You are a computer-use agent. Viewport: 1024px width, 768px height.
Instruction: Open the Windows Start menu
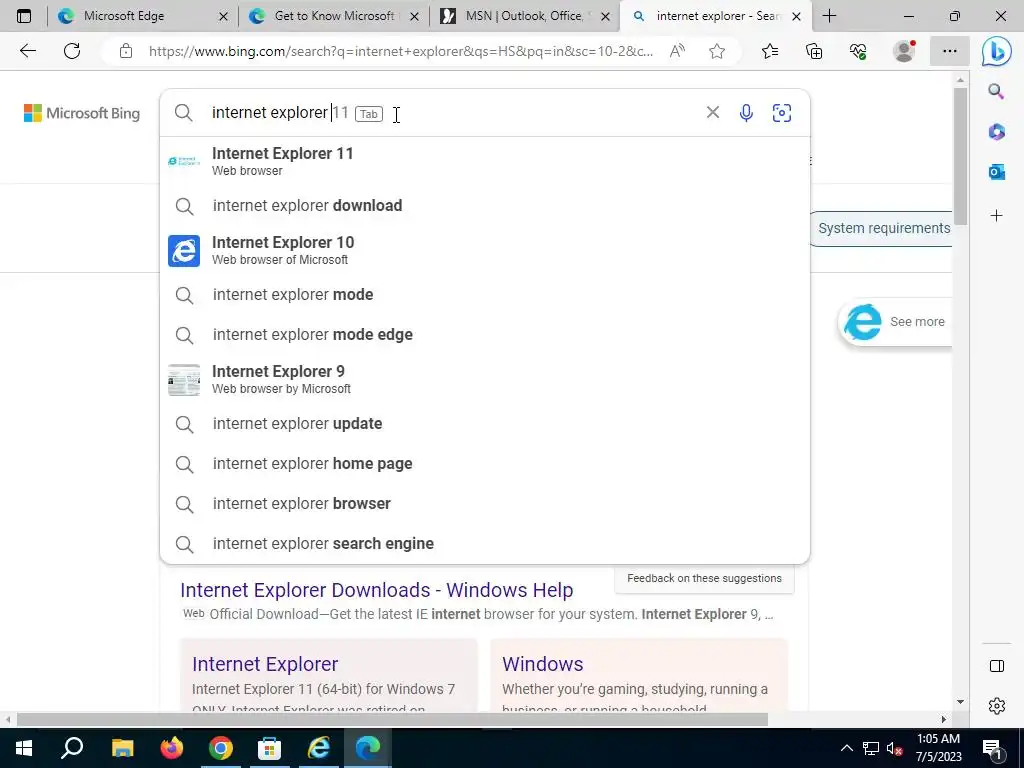click(24, 748)
